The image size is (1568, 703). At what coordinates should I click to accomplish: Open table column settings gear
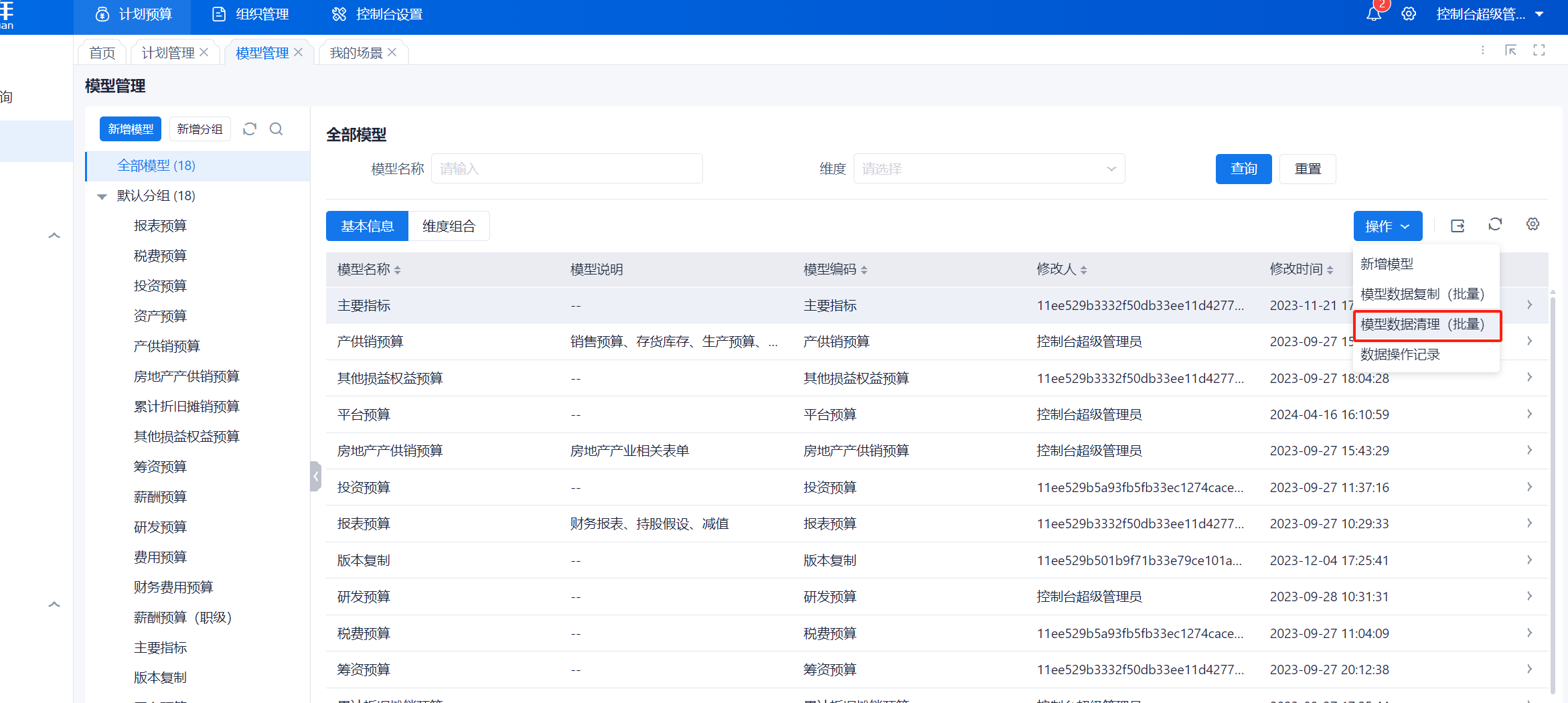tap(1533, 225)
